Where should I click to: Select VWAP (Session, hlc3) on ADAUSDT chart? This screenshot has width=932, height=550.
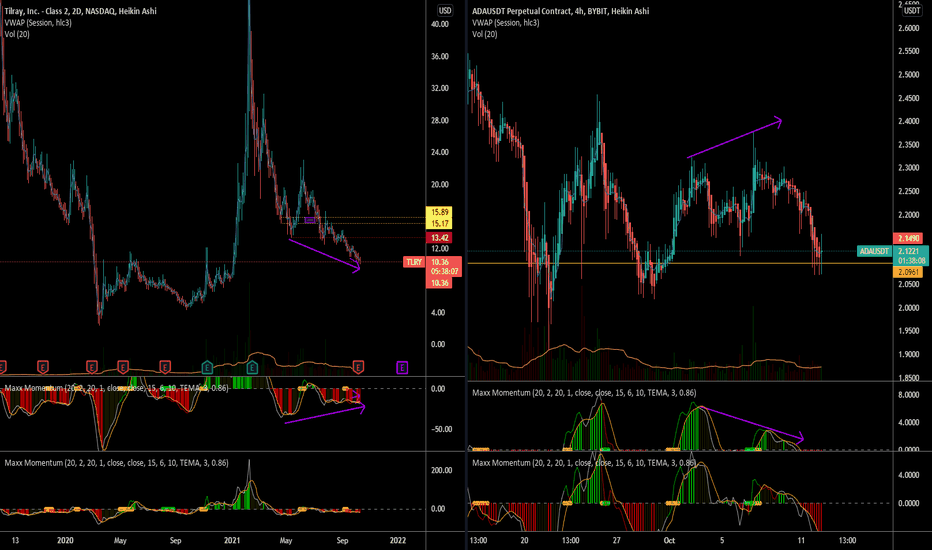[x=506, y=23]
